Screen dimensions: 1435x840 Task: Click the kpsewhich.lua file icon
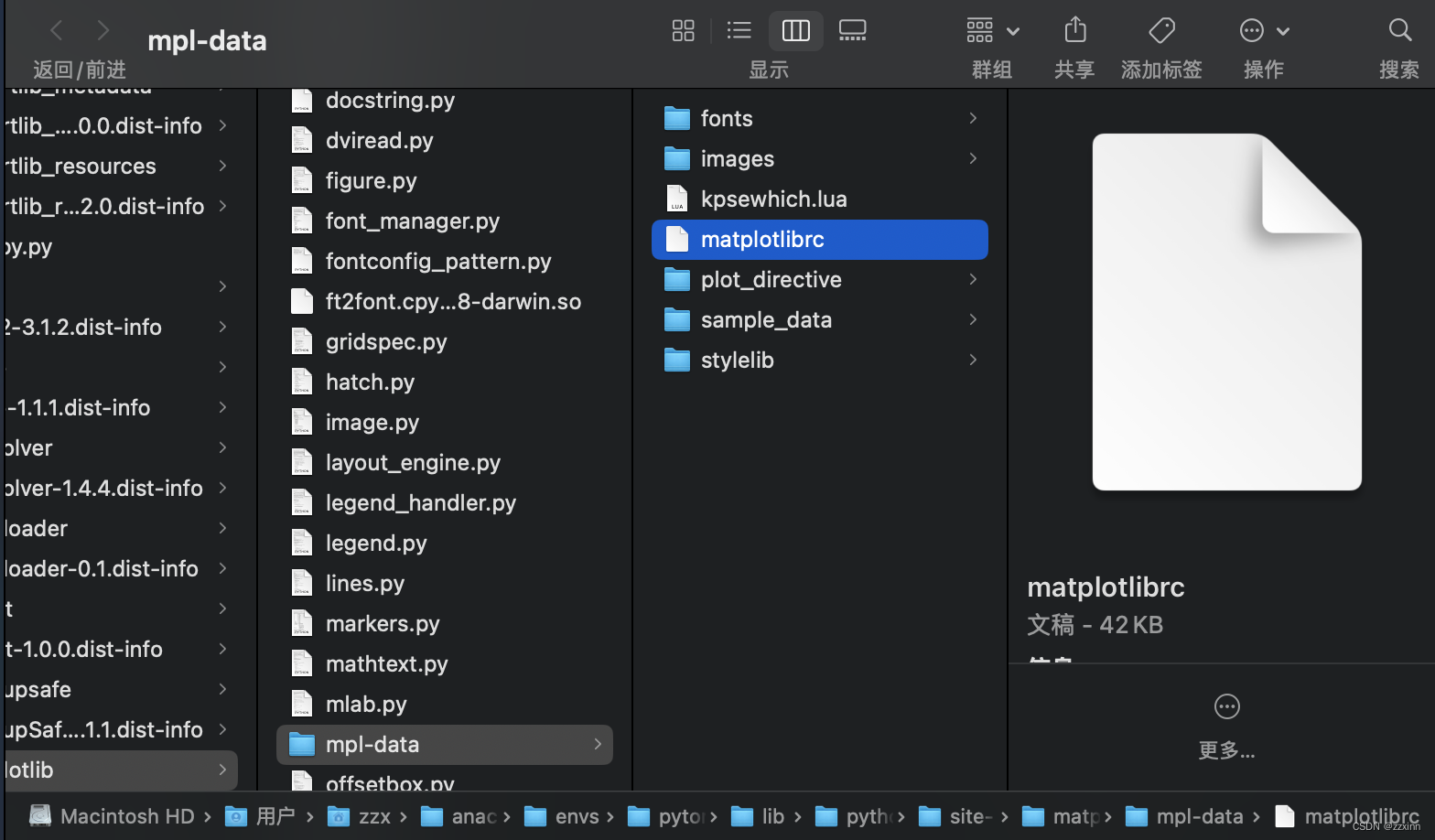pos(676,199)
